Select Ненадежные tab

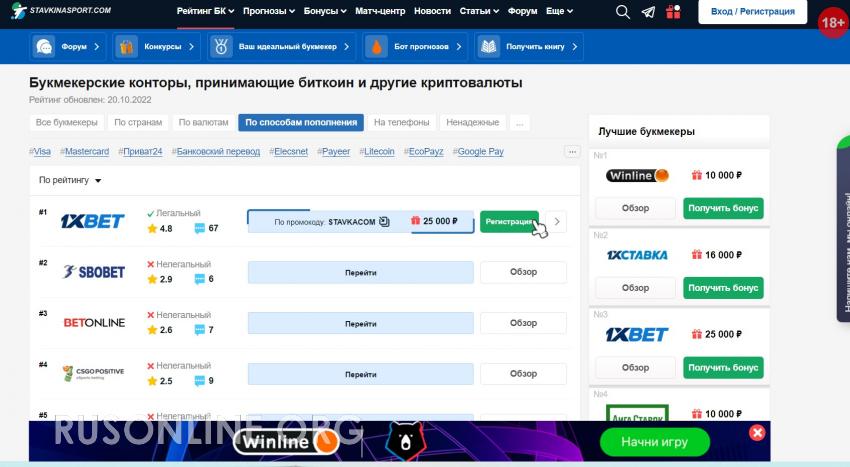click(x=472, y=123)
